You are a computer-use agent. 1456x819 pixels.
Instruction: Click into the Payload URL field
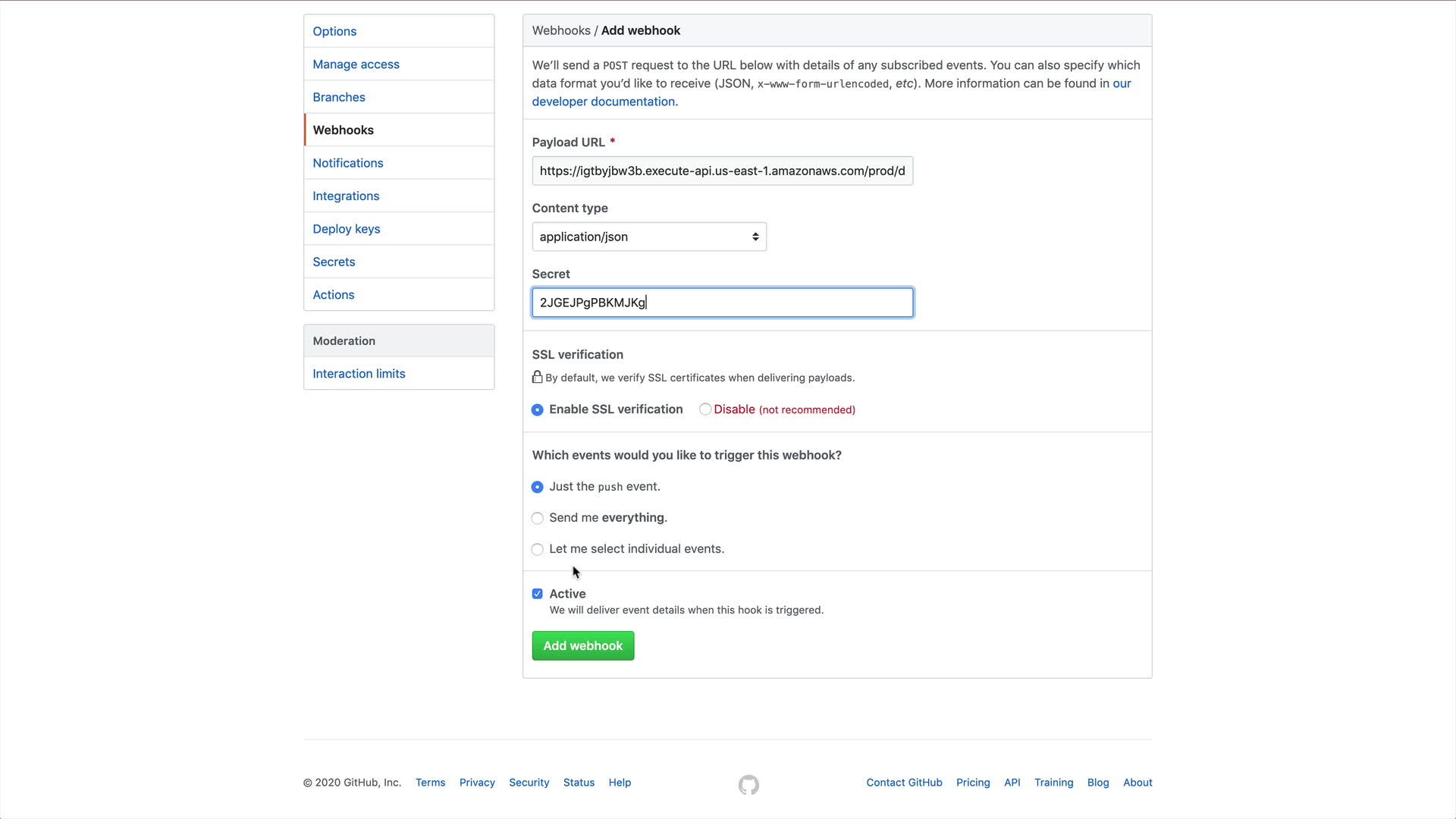722,171
